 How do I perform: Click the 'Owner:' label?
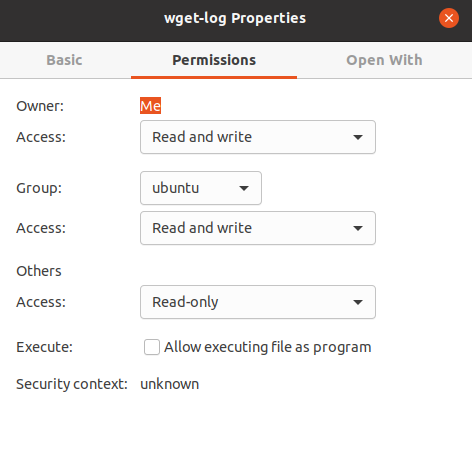[x=40, y=106]
